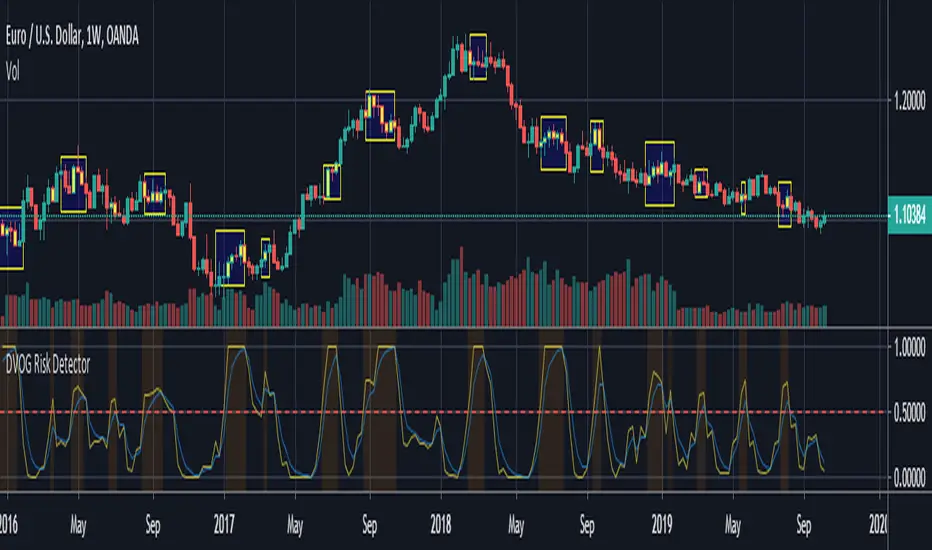Select the large yellow box near 2019 start
Viewport: 932px width, 550px height.
click(660, 173)
